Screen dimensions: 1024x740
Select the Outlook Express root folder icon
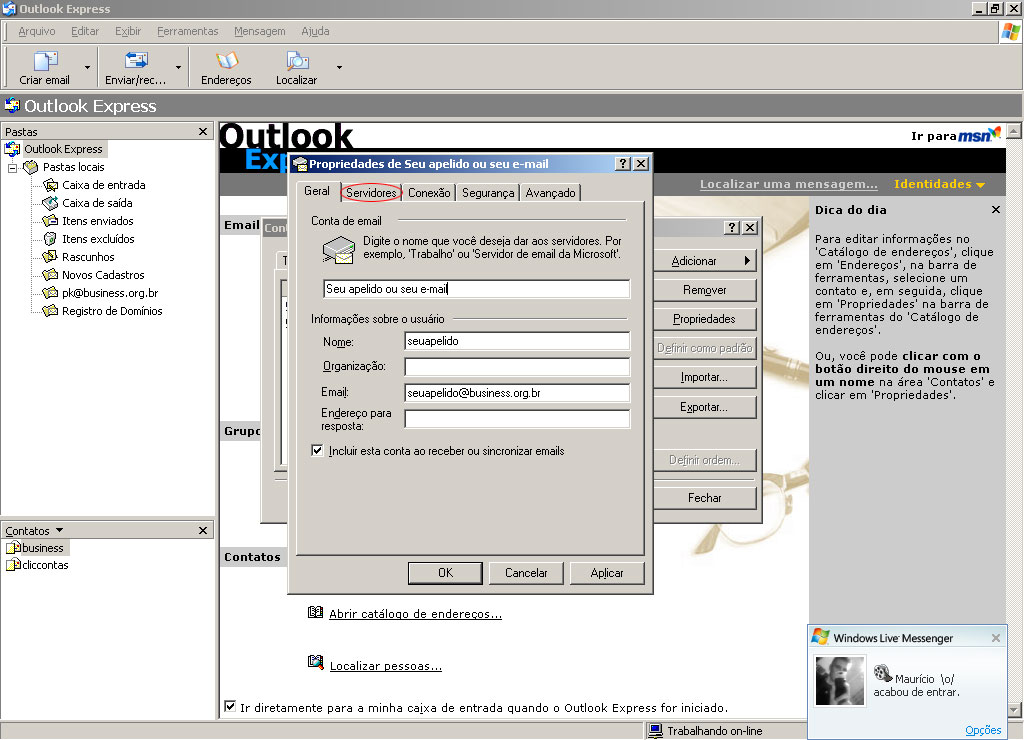(x=12, y=149)
